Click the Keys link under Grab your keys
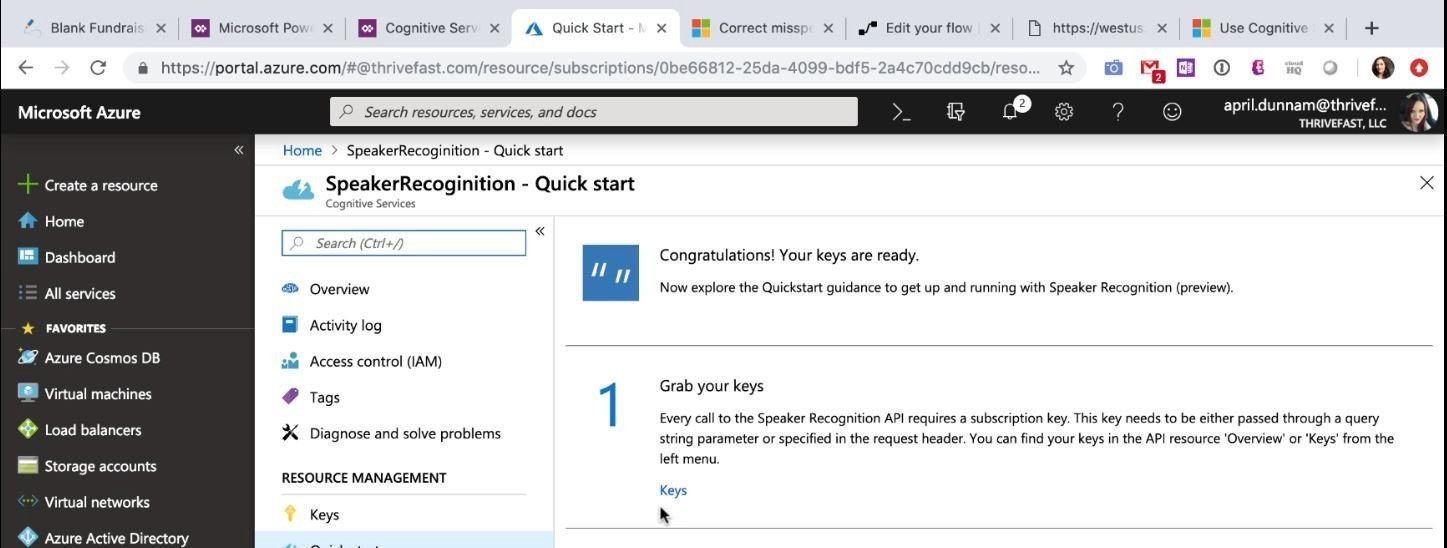 (x=673, y=490)
